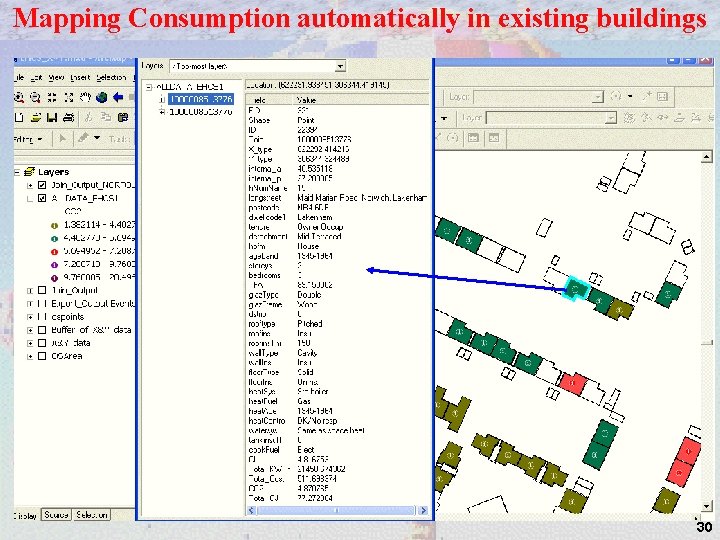The width and height of the screenshot is (720, 540).
Task: Expand the Buffer of X&Y data node
Action: click(x=30, y=330)
